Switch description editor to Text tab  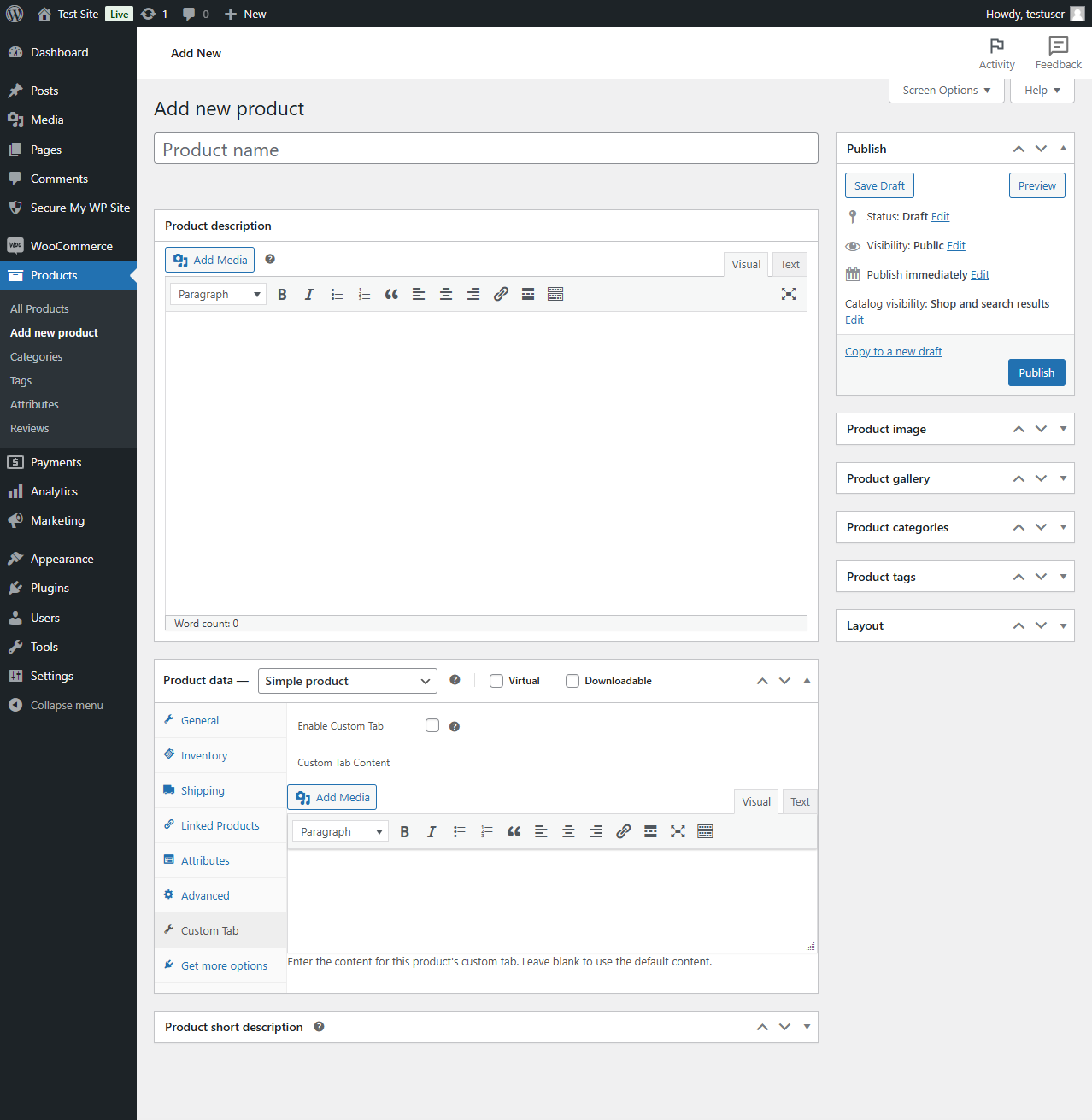point(790,264)
